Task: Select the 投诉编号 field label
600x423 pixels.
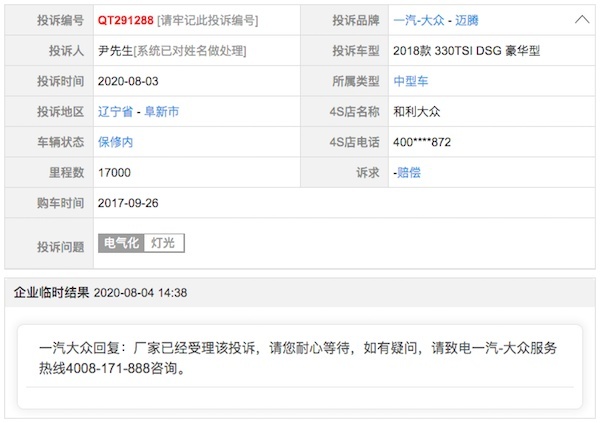Action: (x=60, y=20)
